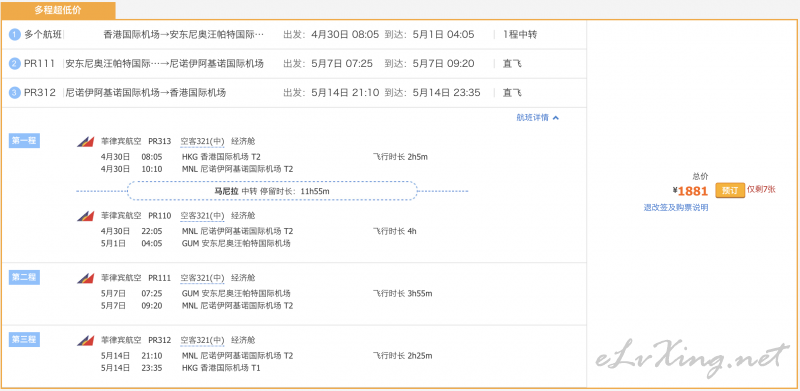
Task: Select the 第三程 segment label
Action: coord(24,340)
